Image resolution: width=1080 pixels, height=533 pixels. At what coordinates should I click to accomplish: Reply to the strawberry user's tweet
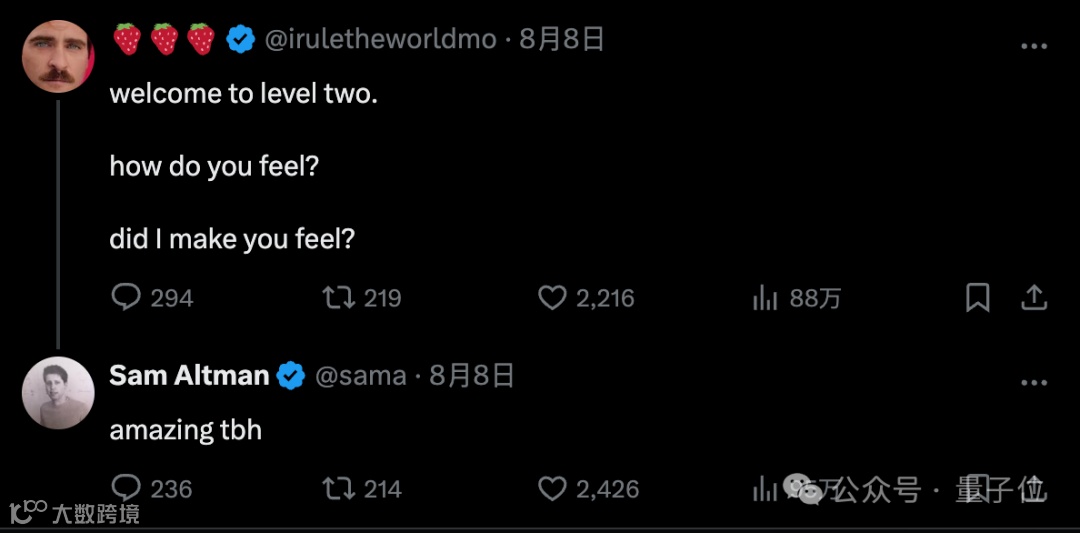125,298
